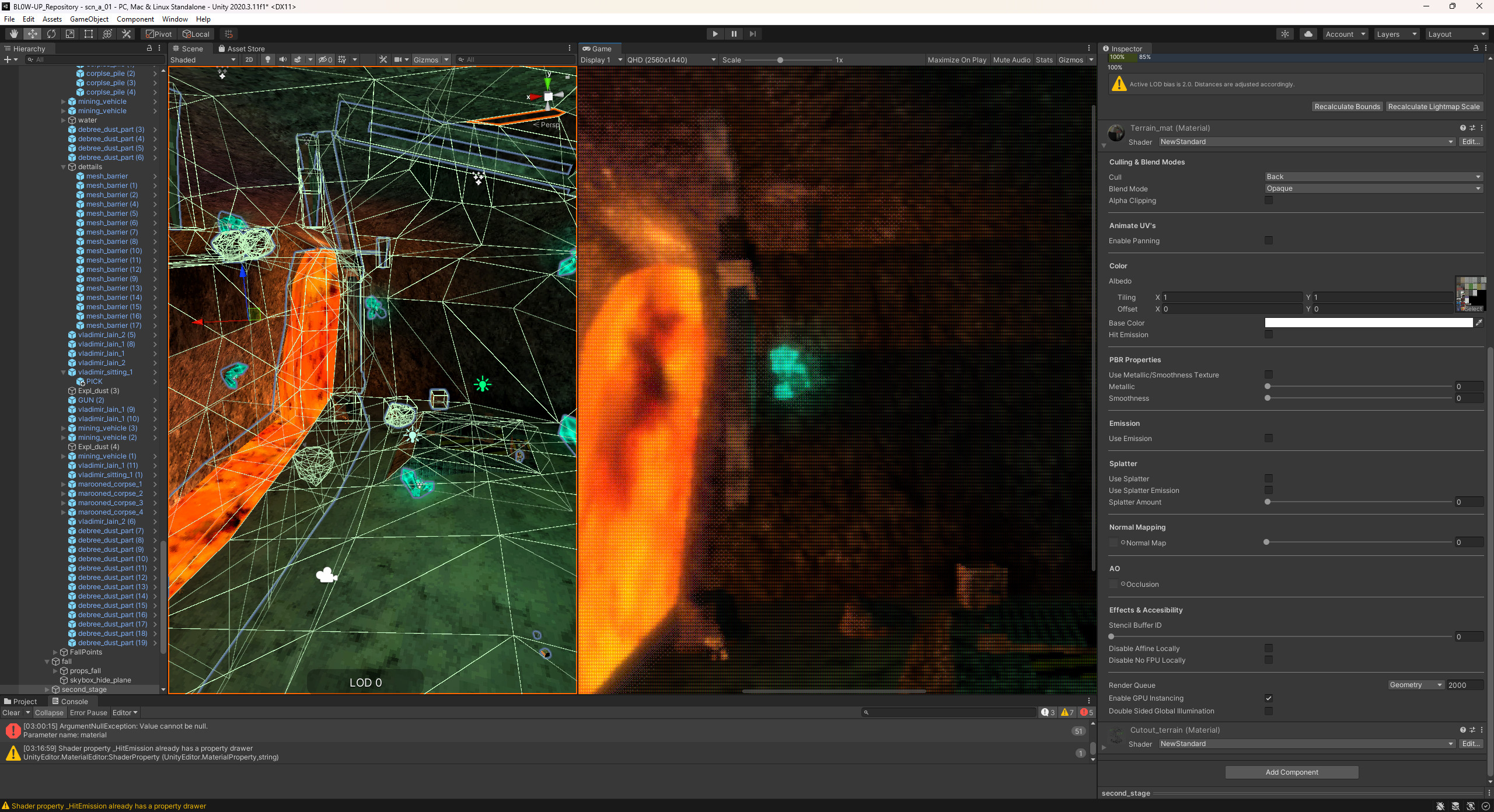
Task: Toggle the Enable GPU Instancing checkbox
Action: click(x=1269, y=698)
